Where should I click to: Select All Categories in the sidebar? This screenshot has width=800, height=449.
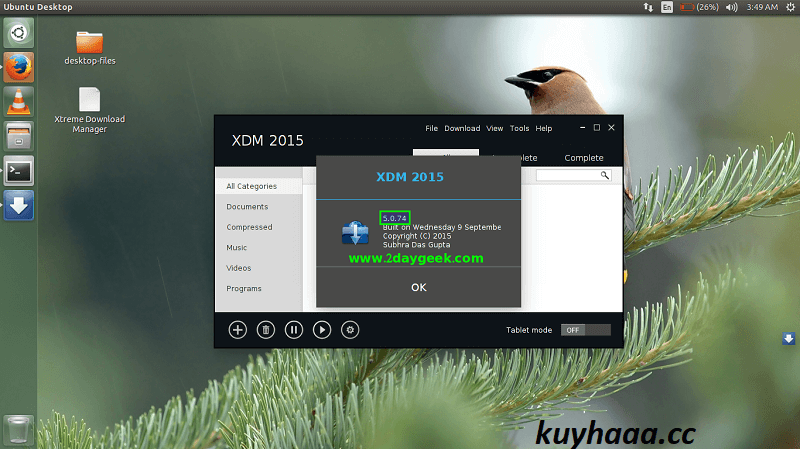(259, 186)
